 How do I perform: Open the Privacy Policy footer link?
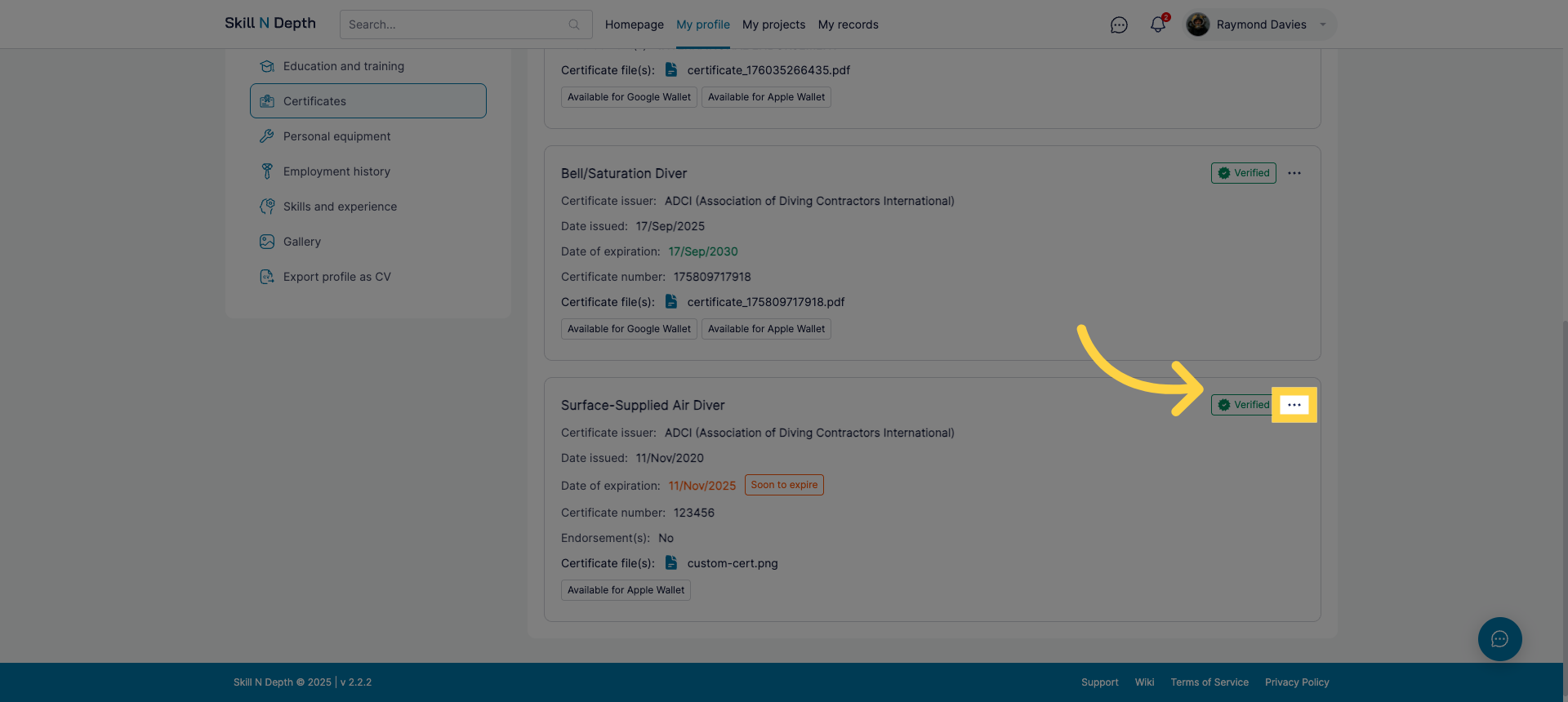click(1297, 682)
